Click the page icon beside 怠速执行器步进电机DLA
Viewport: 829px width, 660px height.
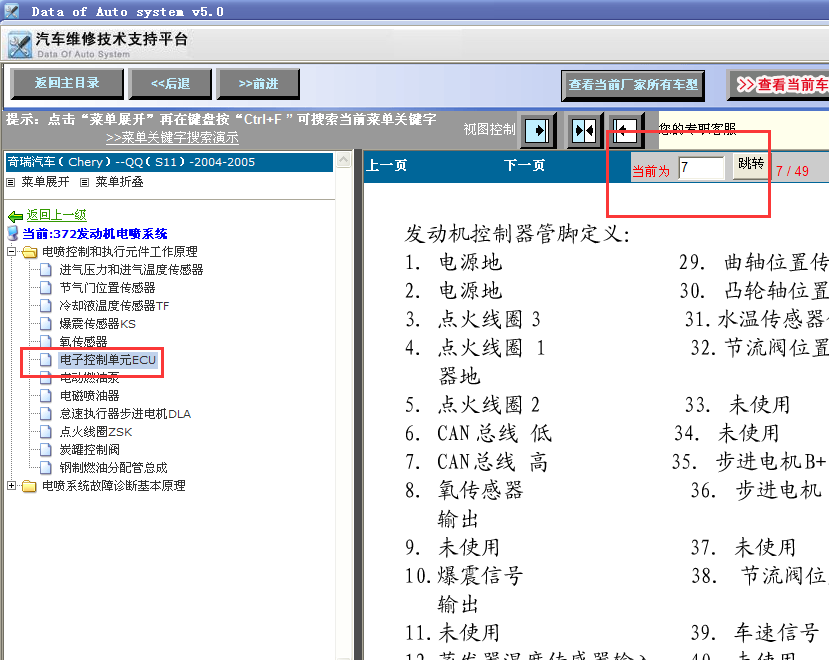pyautogui.click(x=46, y=414)
